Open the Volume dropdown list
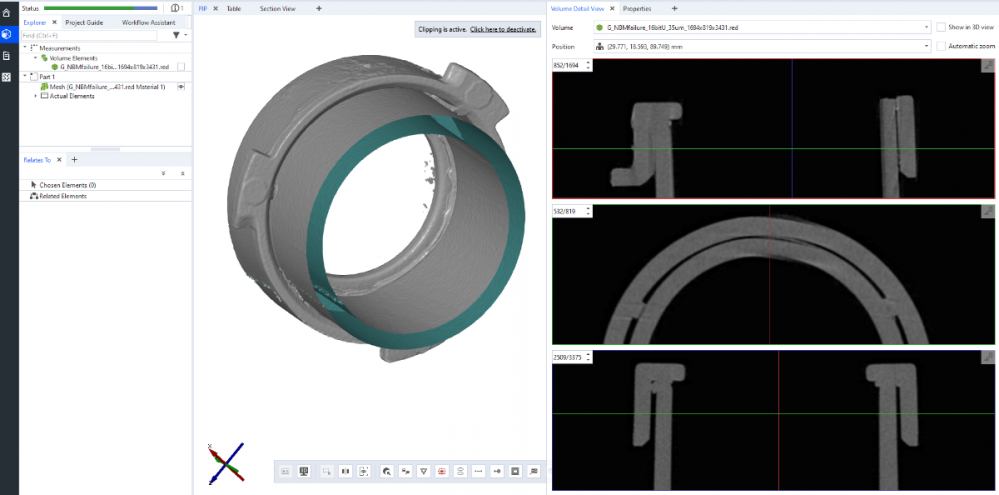Screen dimensions: 999x495 click(x=927, y=27)
